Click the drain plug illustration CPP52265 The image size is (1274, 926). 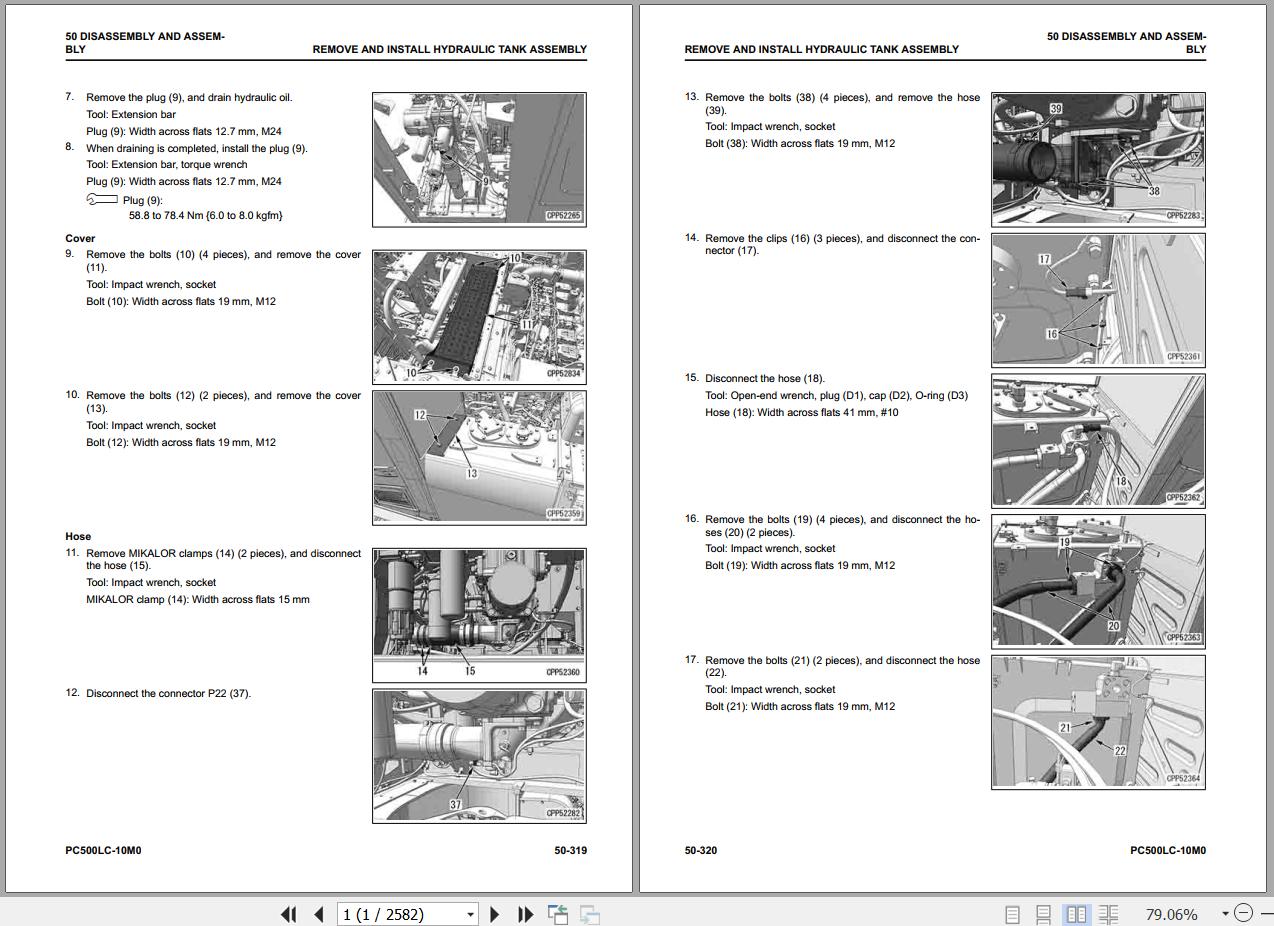coord(479,159)
